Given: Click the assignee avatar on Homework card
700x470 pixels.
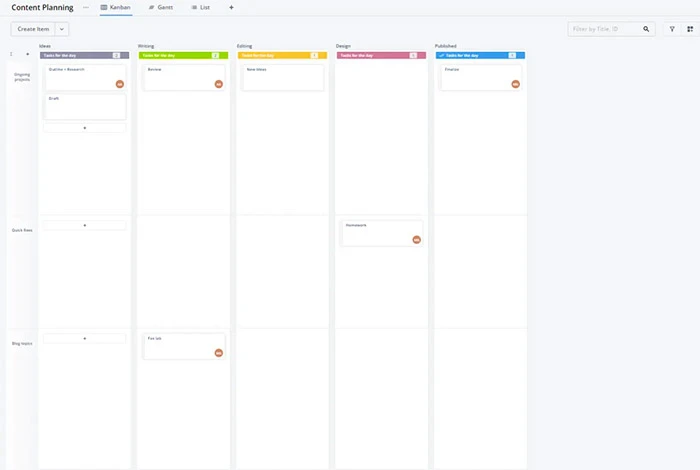Looking at the screenshot, I should (417, 240).
